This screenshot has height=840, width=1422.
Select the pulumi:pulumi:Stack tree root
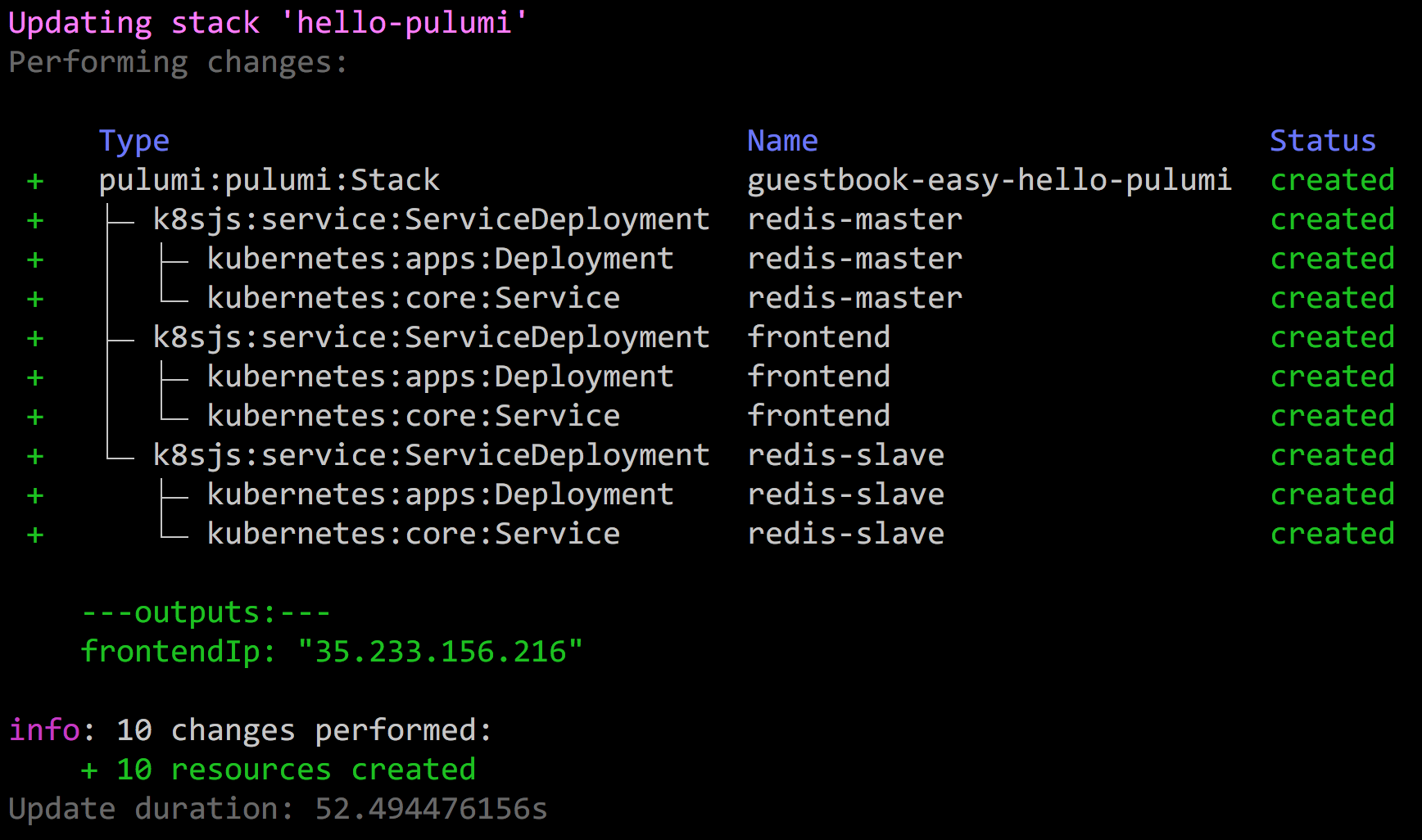pyautogui.click(x=269, y=181)
